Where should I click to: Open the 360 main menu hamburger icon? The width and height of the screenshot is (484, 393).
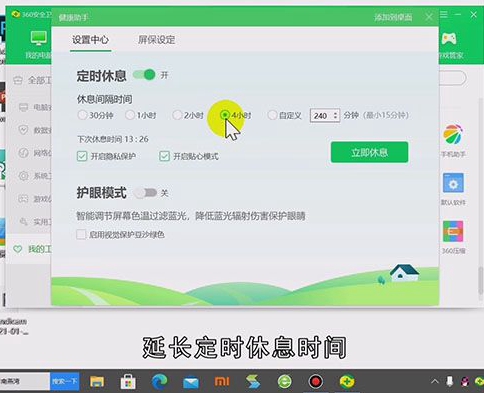[444, 15]
